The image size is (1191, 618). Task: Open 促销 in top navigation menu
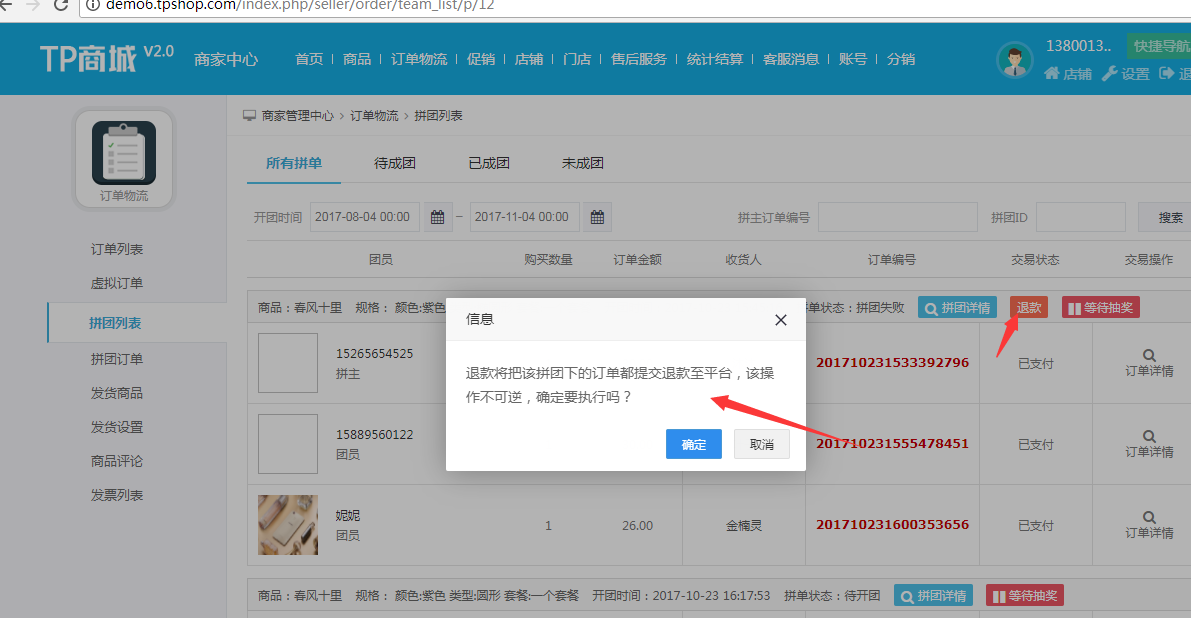click(481, 59)
